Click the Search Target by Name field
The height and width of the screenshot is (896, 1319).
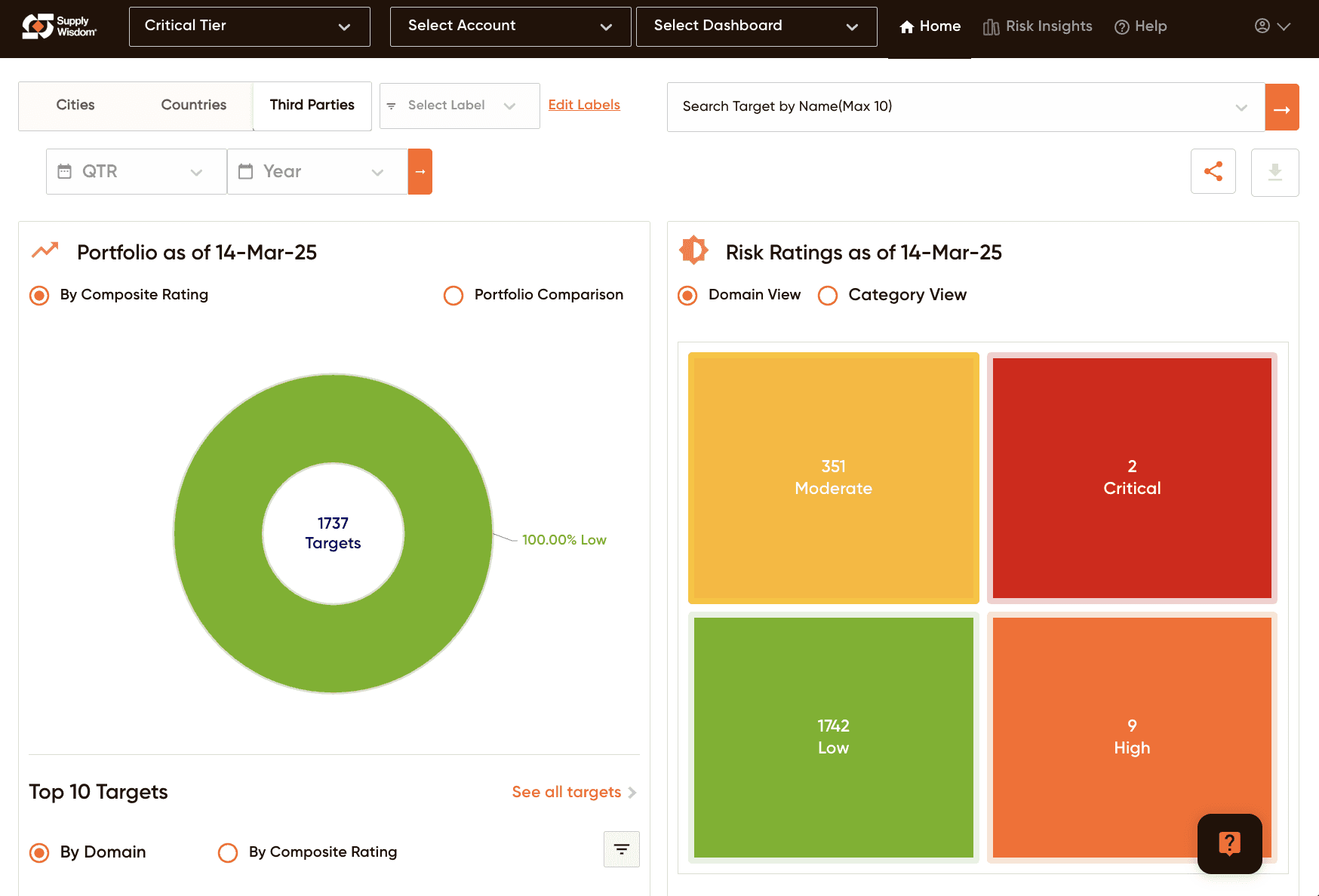click(x=966, y=107)
